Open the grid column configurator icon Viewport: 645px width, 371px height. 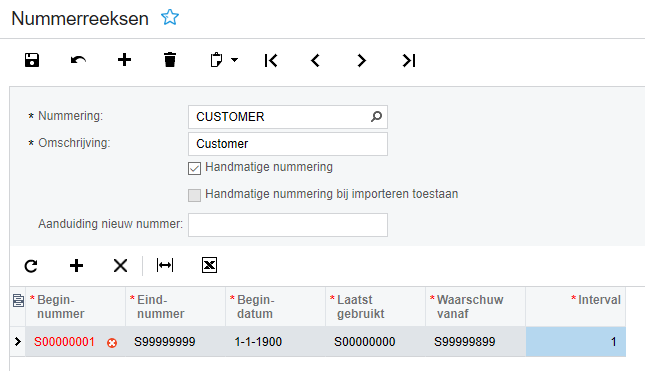click(x=18, y=301)
